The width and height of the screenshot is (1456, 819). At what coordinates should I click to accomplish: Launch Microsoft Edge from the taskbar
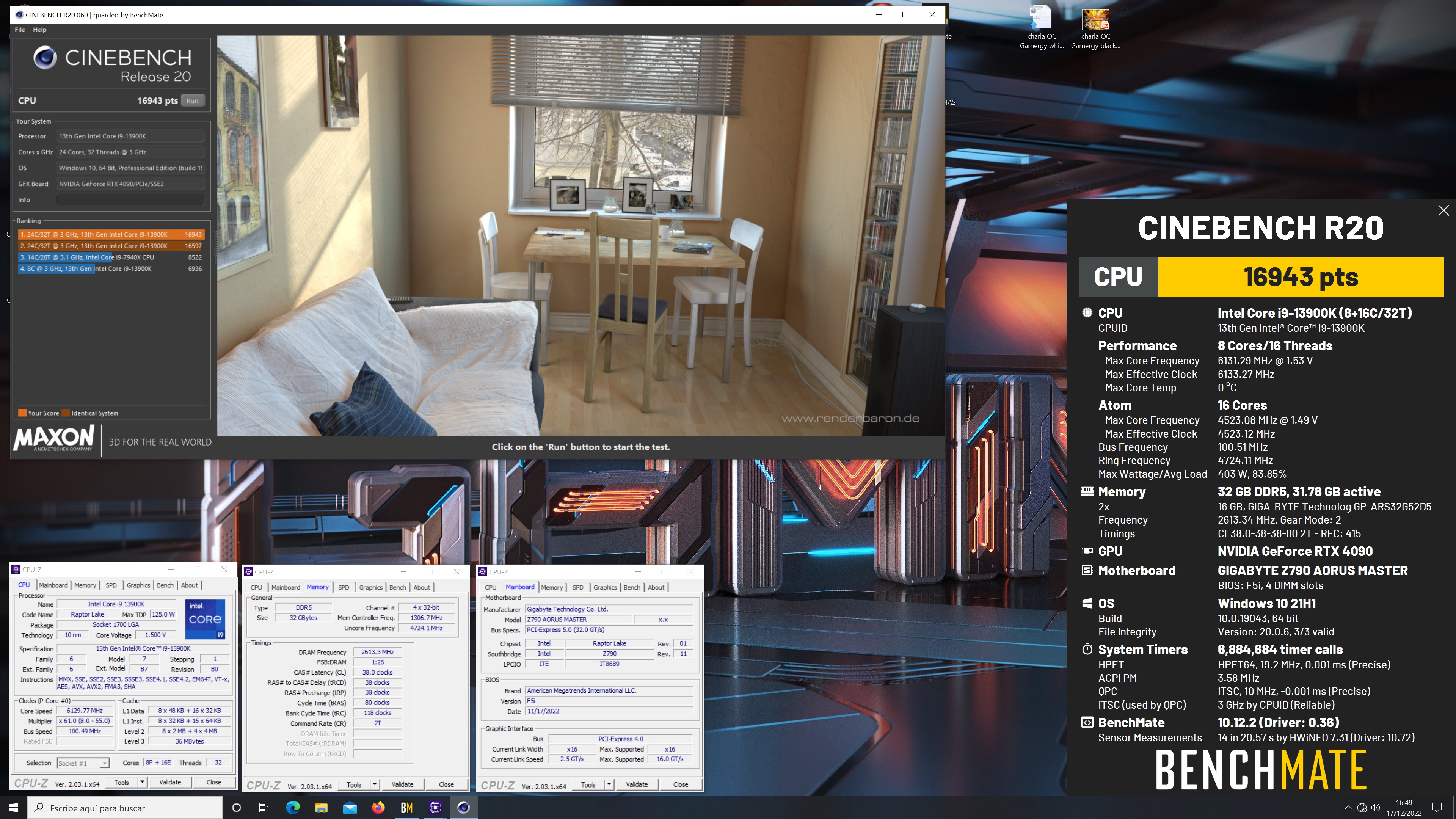click(293, 808)
